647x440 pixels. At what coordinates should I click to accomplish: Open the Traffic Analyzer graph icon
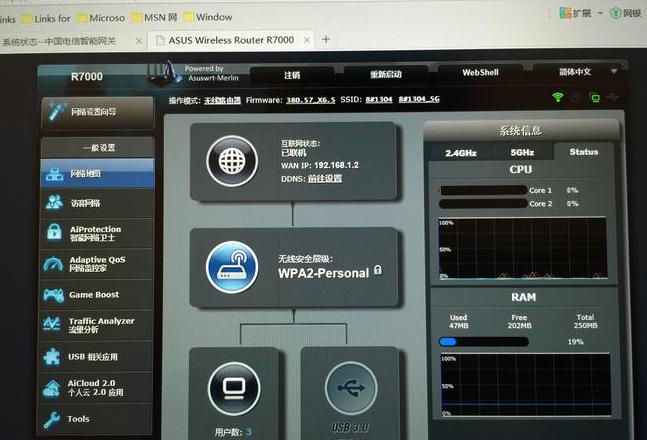[52, 324]
